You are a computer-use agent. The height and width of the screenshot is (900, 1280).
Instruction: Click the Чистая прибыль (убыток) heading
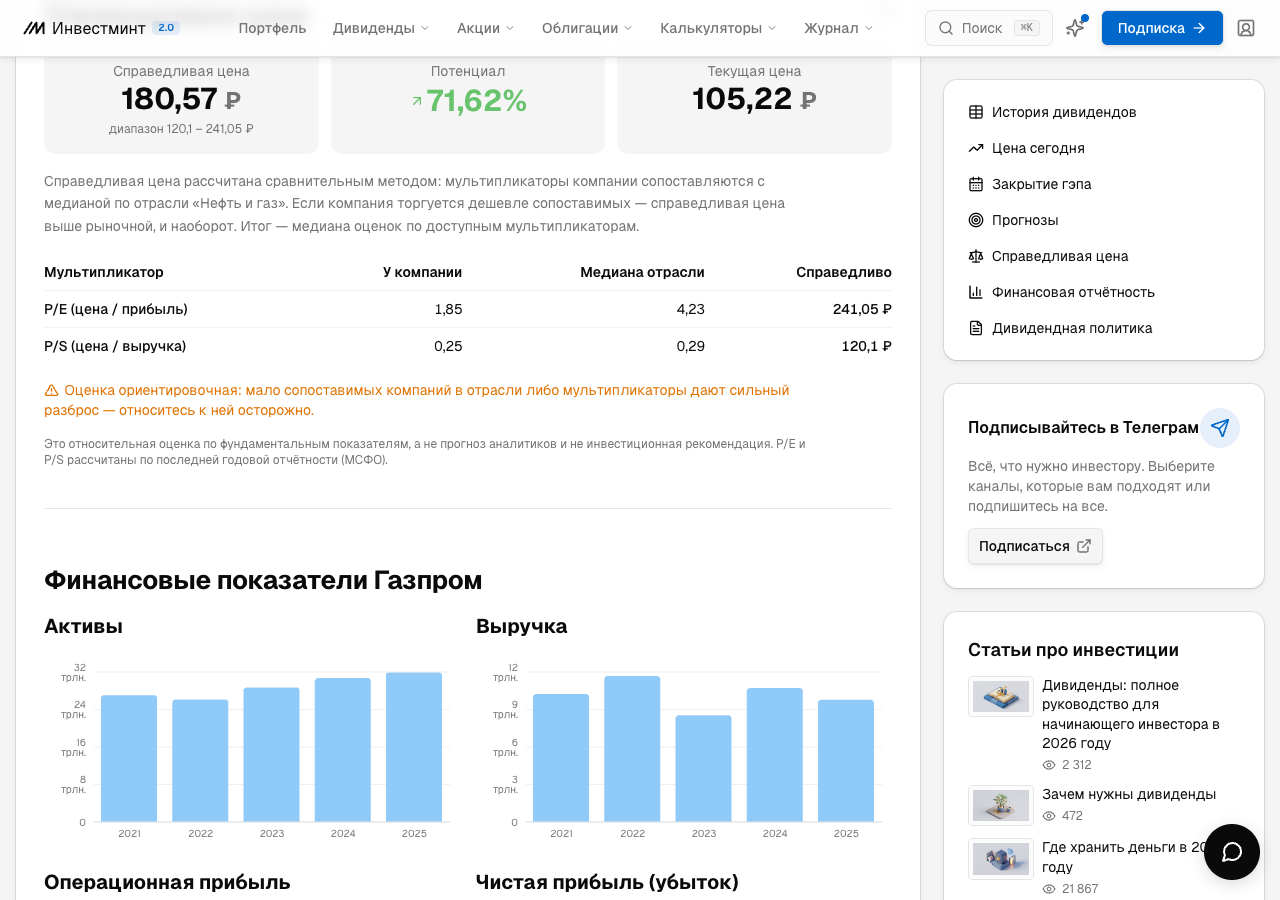tap(607, 882)
